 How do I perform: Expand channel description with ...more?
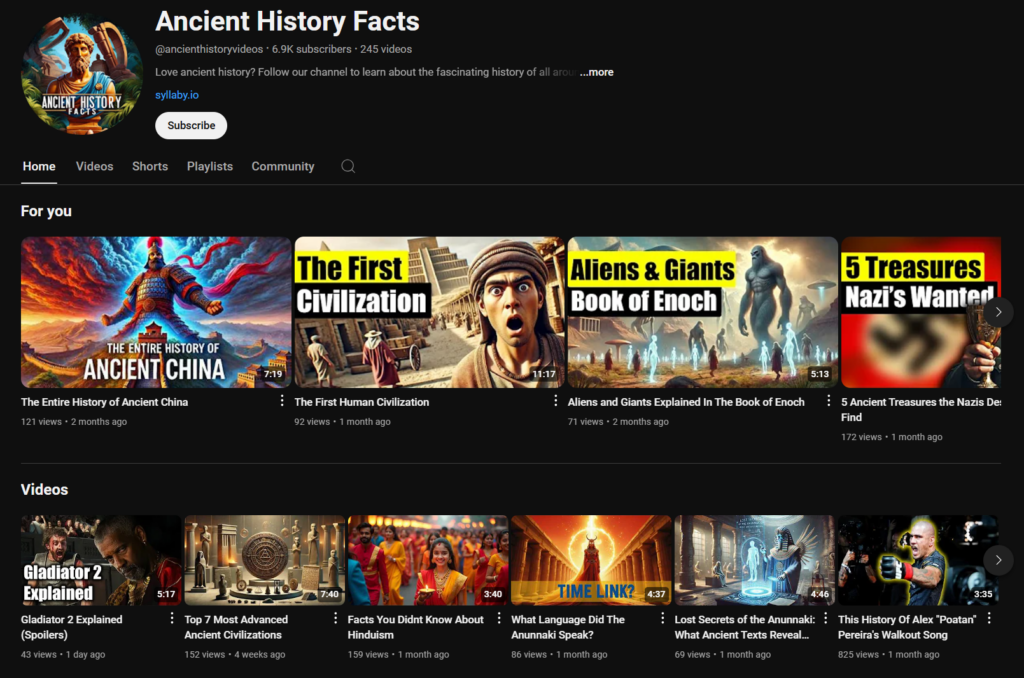pyautogui.click(x=597, y=72)
